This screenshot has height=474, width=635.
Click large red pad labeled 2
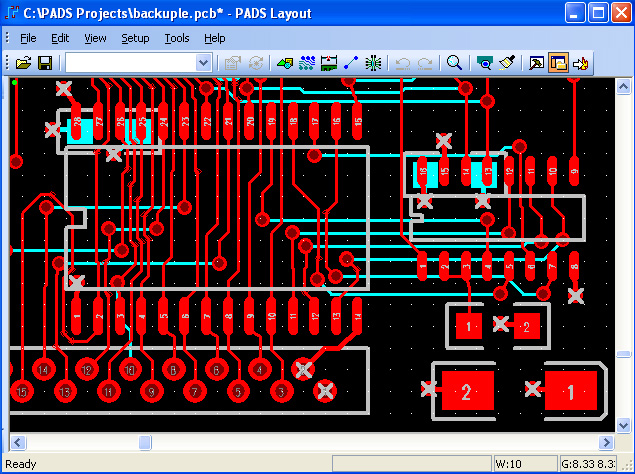(465, 391)
